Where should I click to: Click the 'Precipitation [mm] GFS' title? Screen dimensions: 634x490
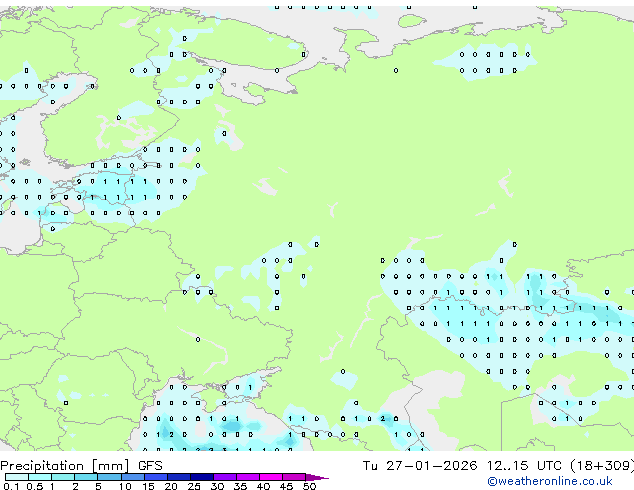point(81,466)
